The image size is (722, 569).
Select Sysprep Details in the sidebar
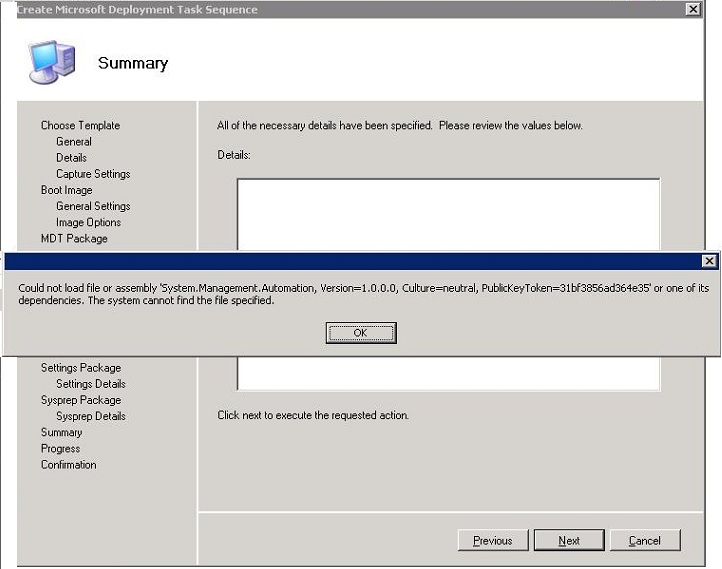[x=91, y=416]
